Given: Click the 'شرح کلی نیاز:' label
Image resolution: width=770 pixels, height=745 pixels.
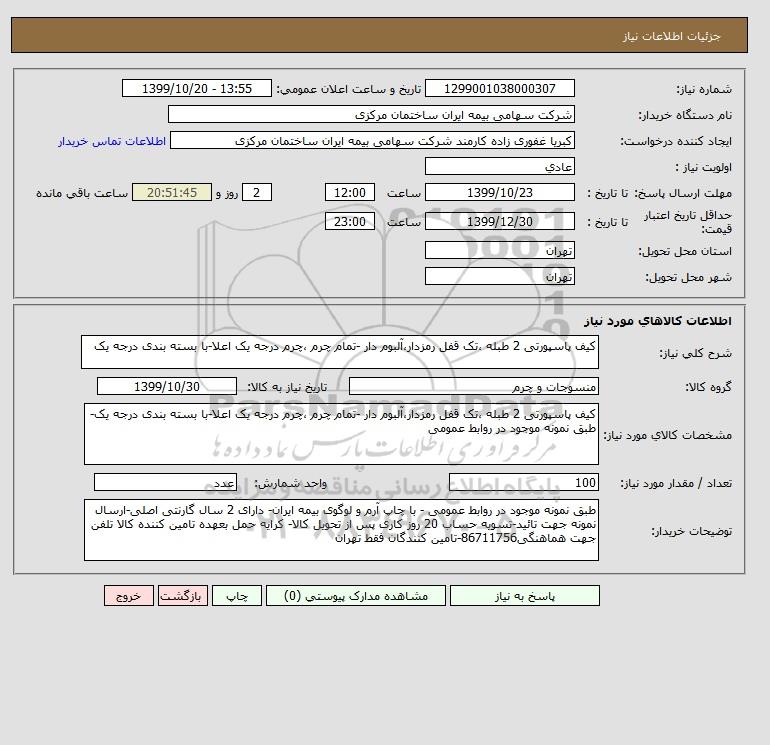Looking at the screenshot, I should 695,353.
